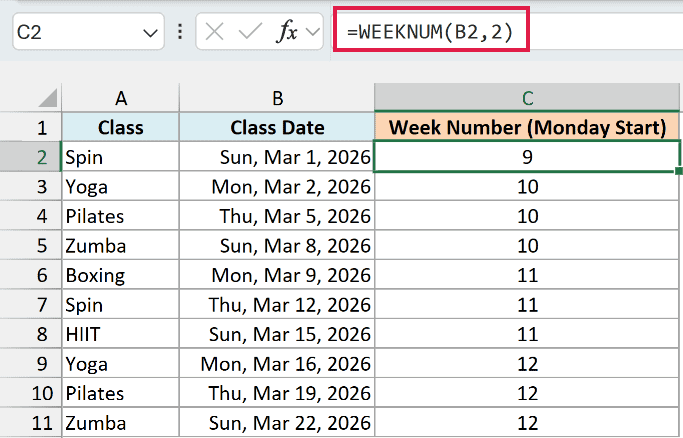Click the week number 12 in row 10
Viewport: 683px width, 438px height.
[x=527, y=393]
